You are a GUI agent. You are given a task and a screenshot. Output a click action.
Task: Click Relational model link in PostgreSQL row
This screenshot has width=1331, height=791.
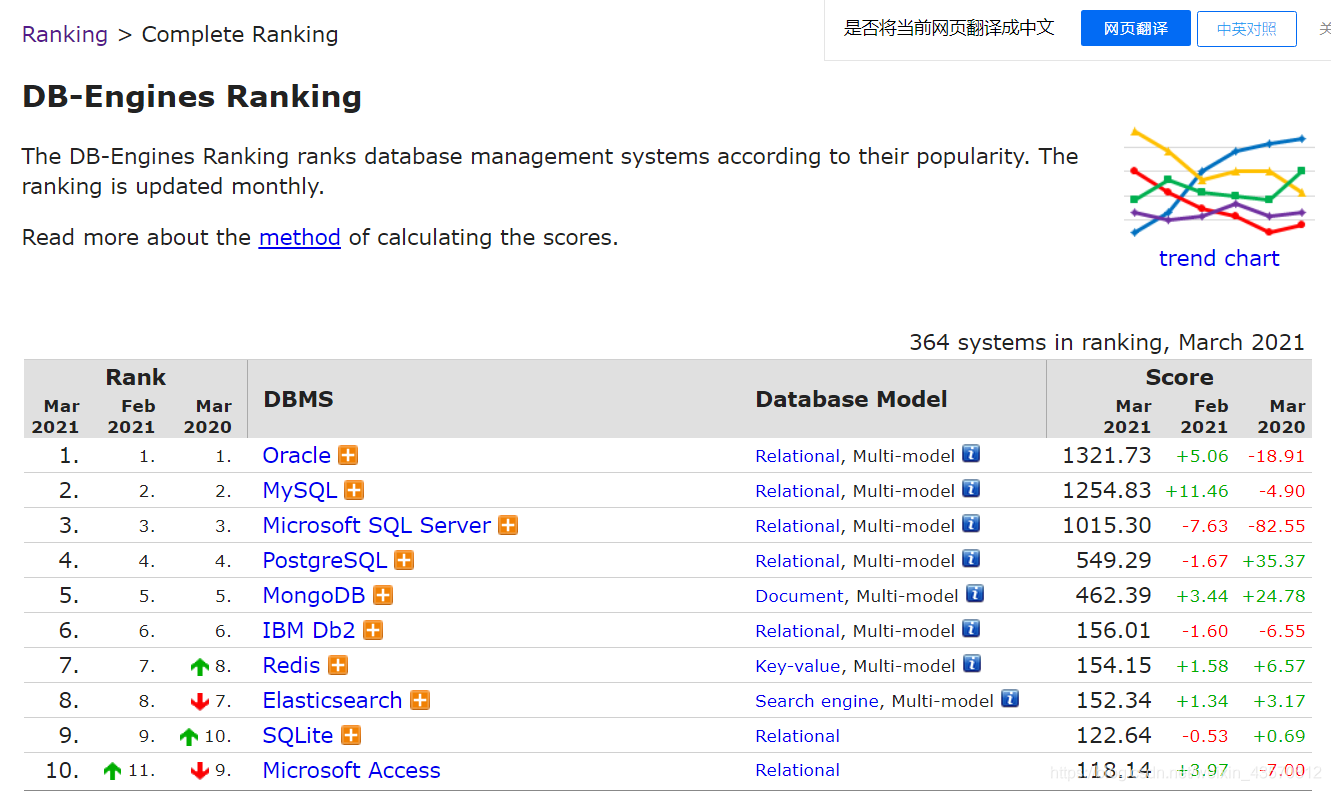(x=798, y=561)
